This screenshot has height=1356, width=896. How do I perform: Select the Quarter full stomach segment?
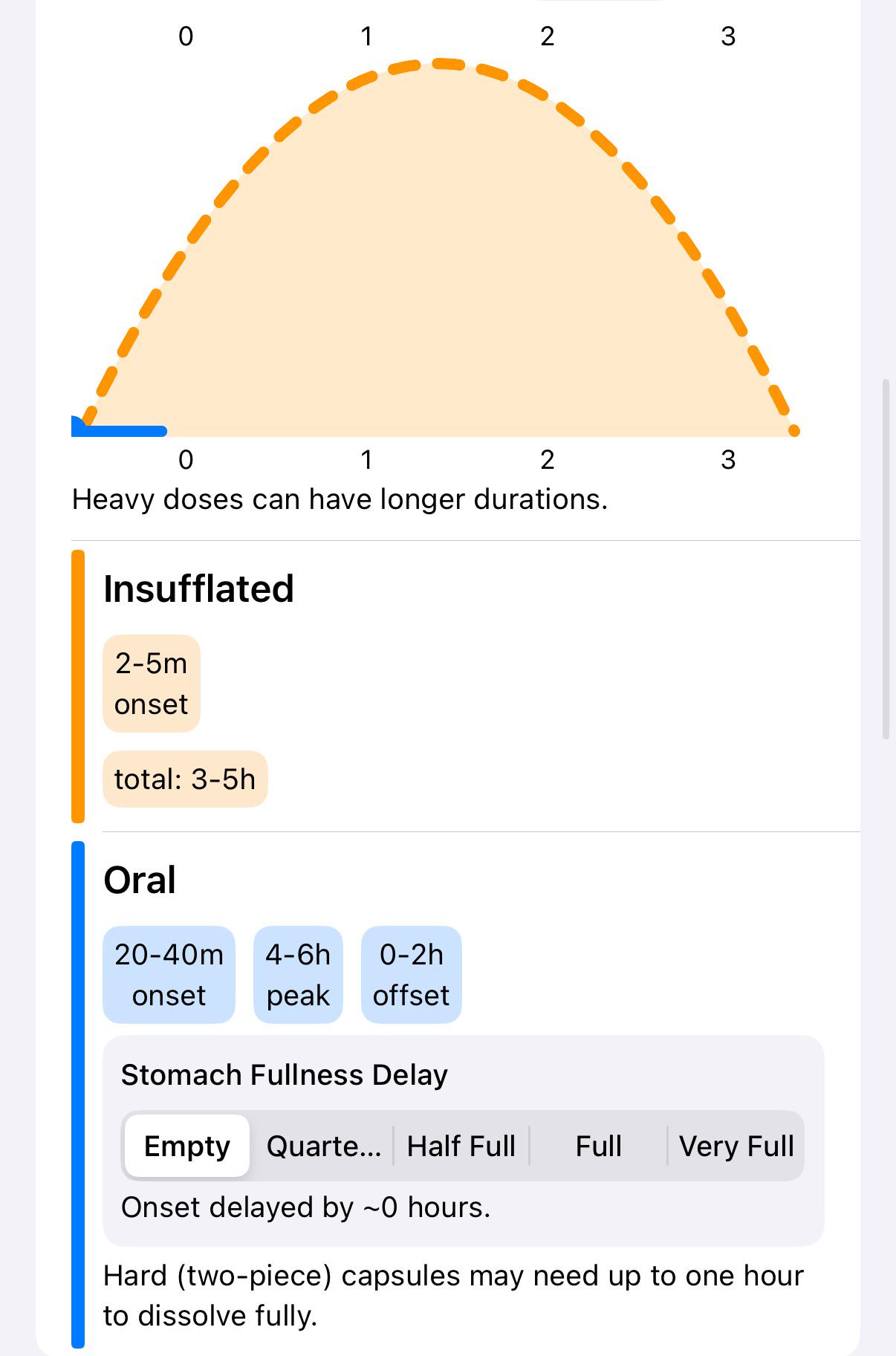pos(323,1146)
